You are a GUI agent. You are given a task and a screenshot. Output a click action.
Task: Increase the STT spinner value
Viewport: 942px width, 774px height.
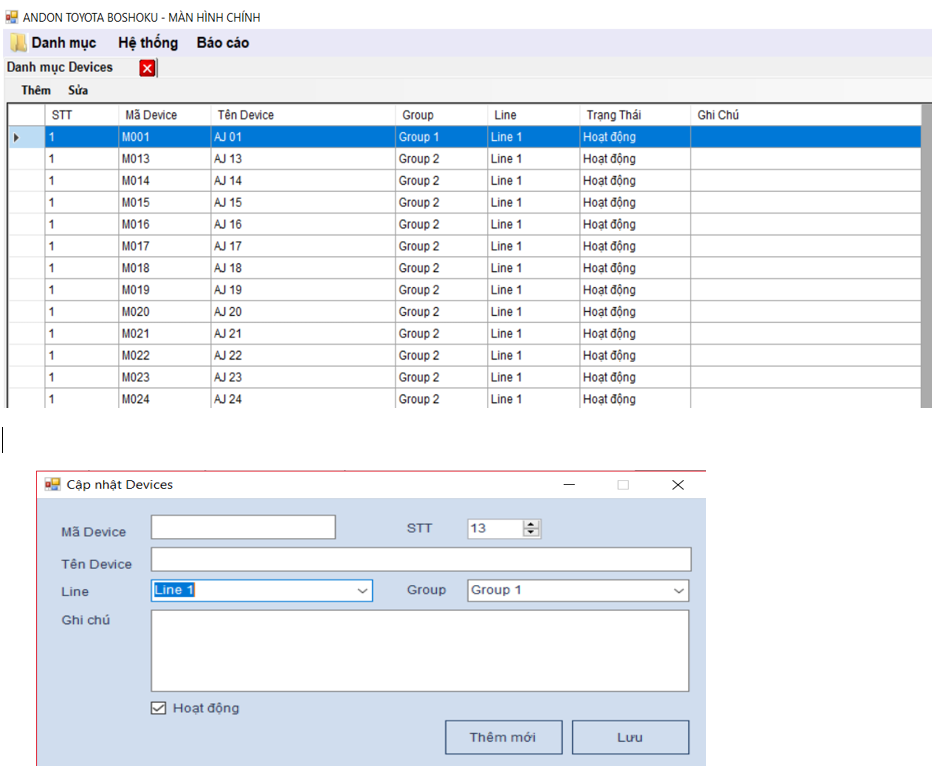tap(531, 523)
